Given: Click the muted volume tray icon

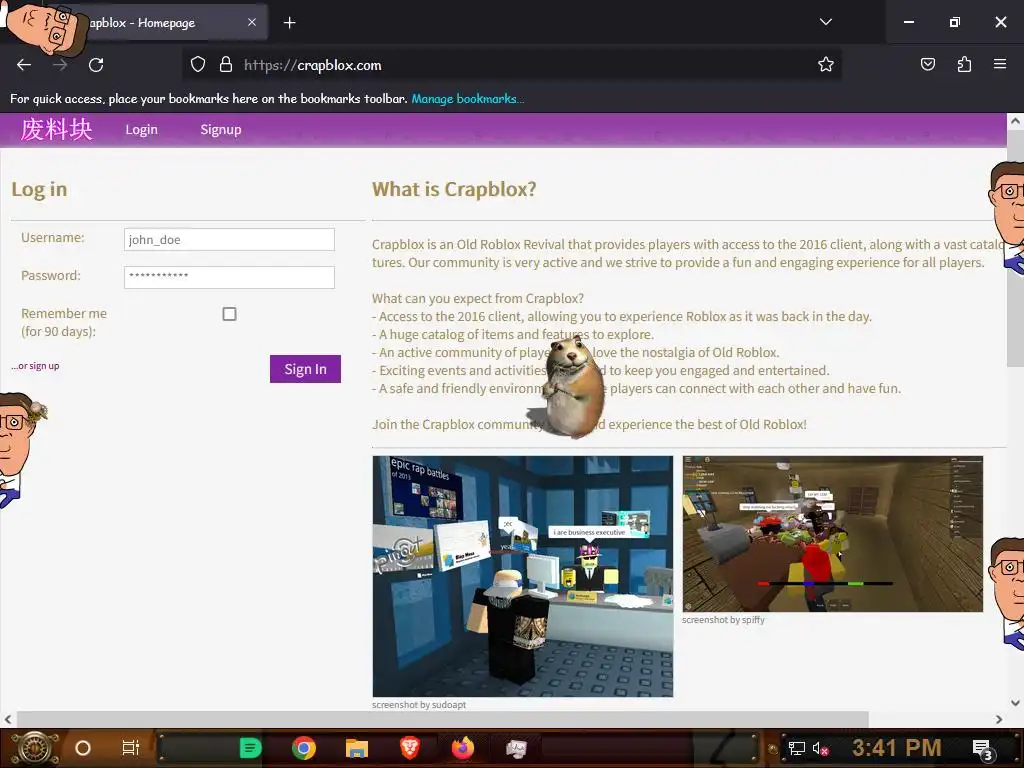Looking at the screenshot, I should click(x=820, y=748).
